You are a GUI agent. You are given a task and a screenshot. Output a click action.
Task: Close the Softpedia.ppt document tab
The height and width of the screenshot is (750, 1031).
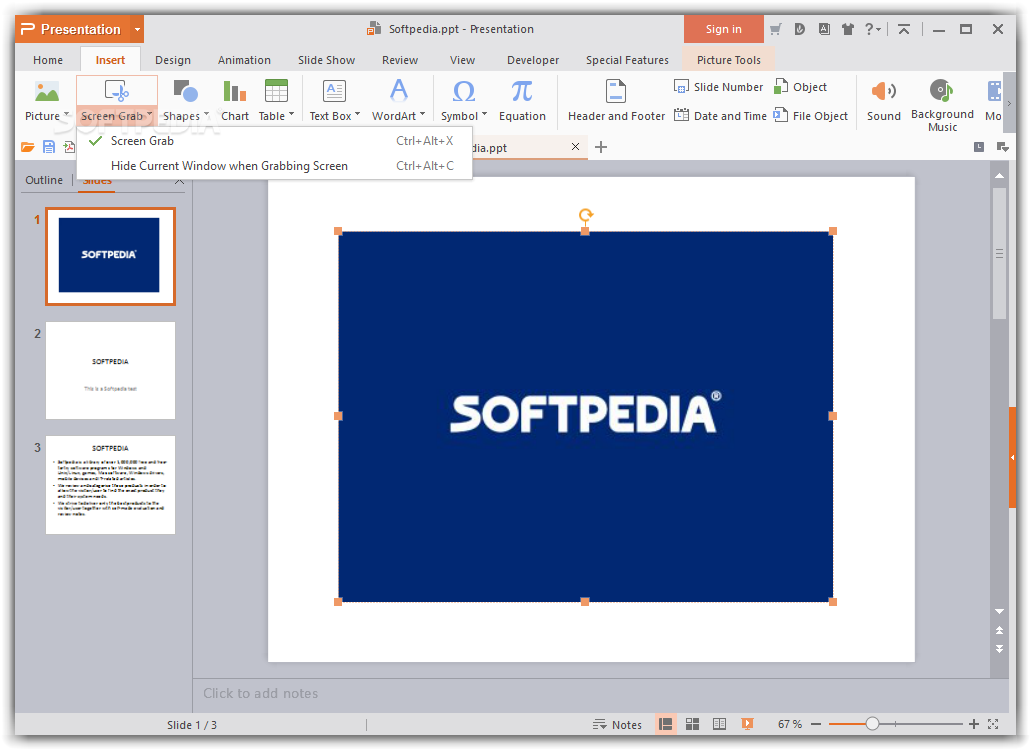[575, 147]
